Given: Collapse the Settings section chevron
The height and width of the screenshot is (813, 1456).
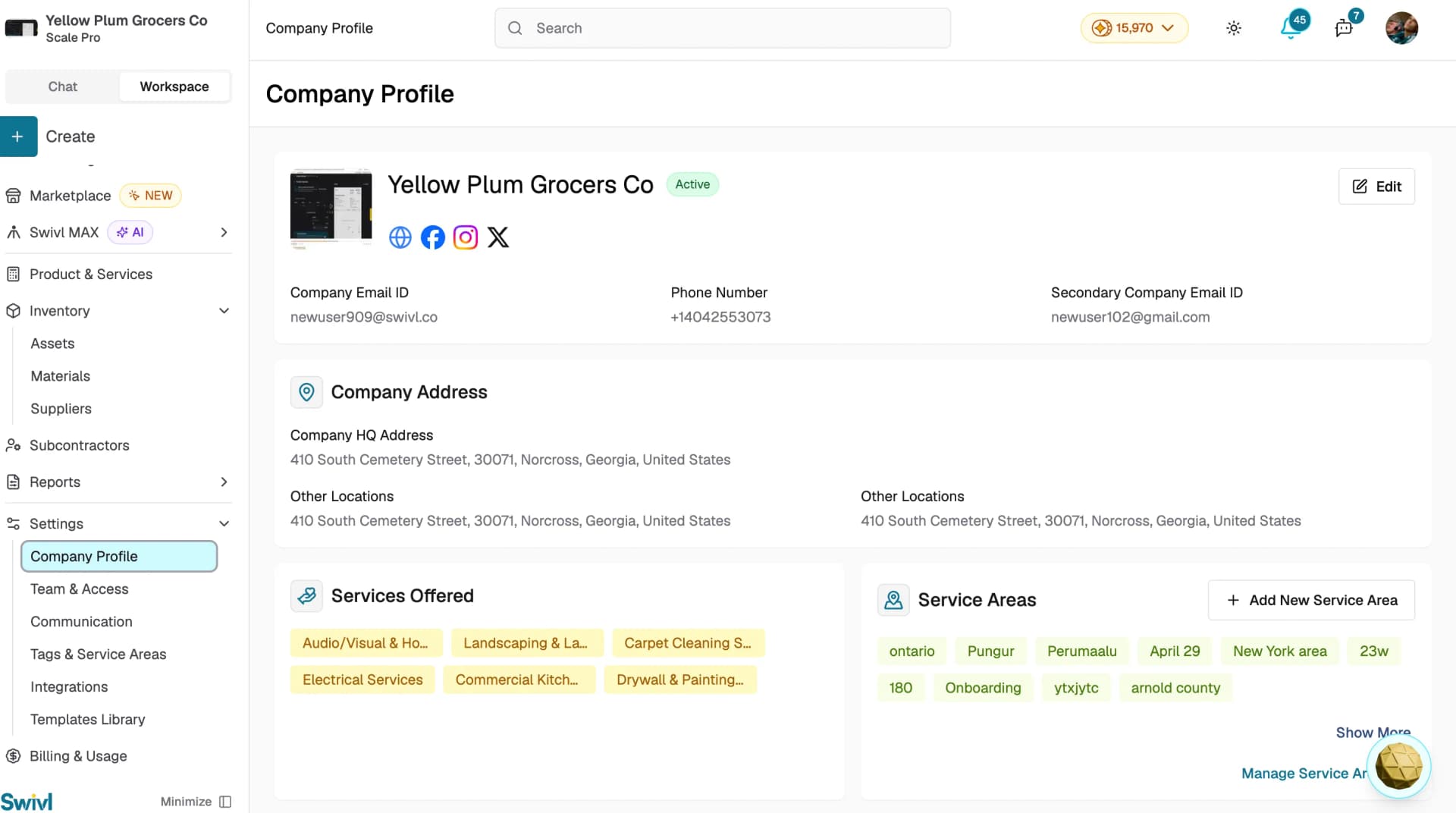Looking at the screenshot, I should tap(224, 523).
